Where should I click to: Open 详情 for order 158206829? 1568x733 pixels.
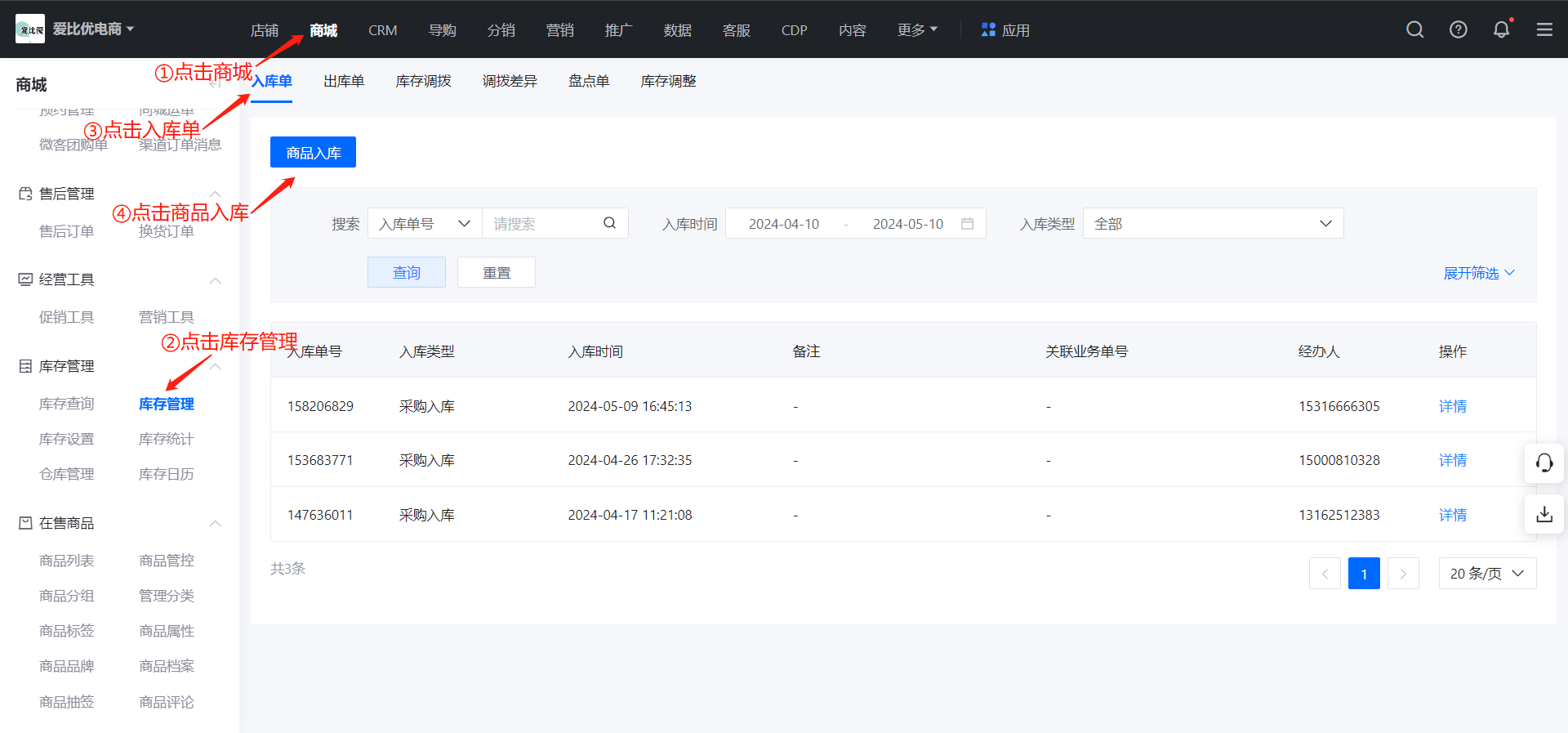(1453, 406)
